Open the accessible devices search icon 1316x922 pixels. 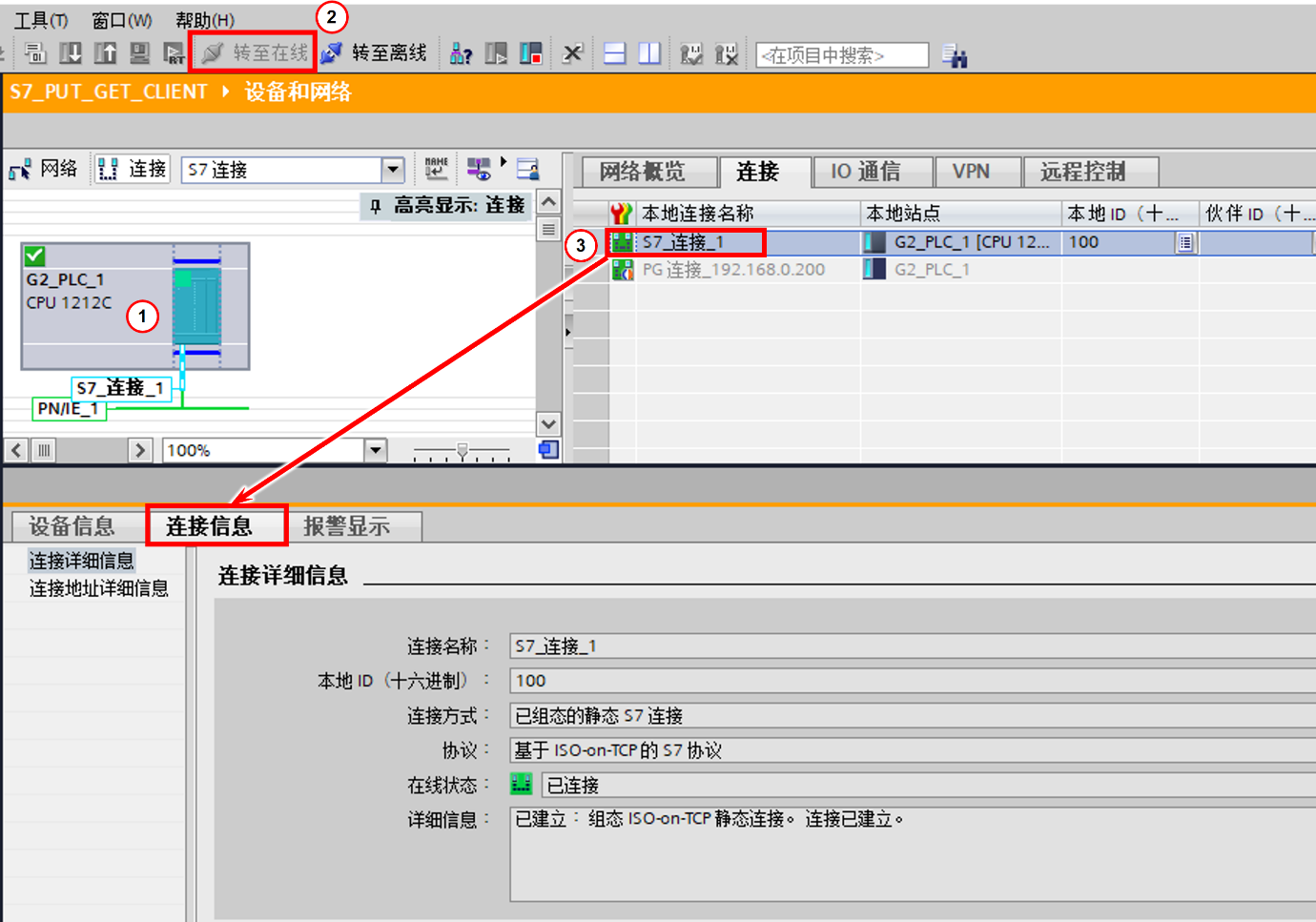[x=461, y=53]
